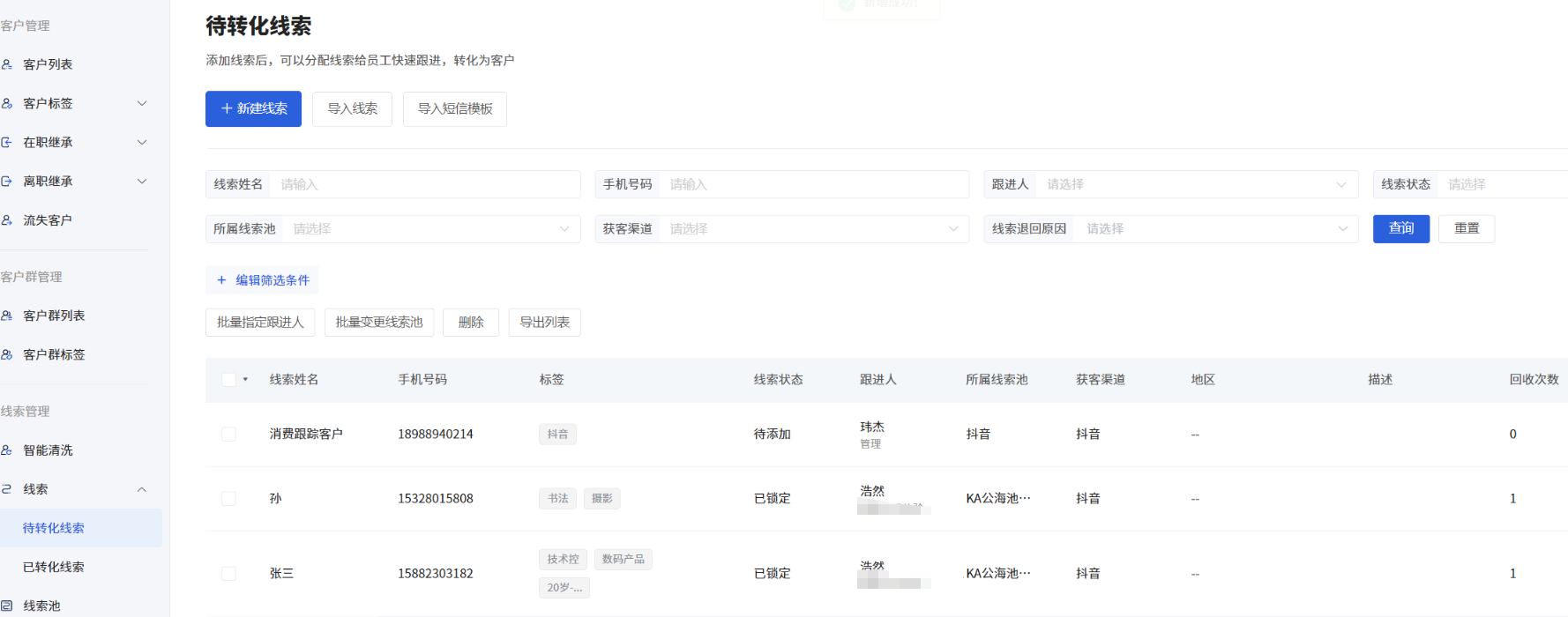The image size is (1568, 617).
Task: Click the 删除 button
Action: [471, 323]
